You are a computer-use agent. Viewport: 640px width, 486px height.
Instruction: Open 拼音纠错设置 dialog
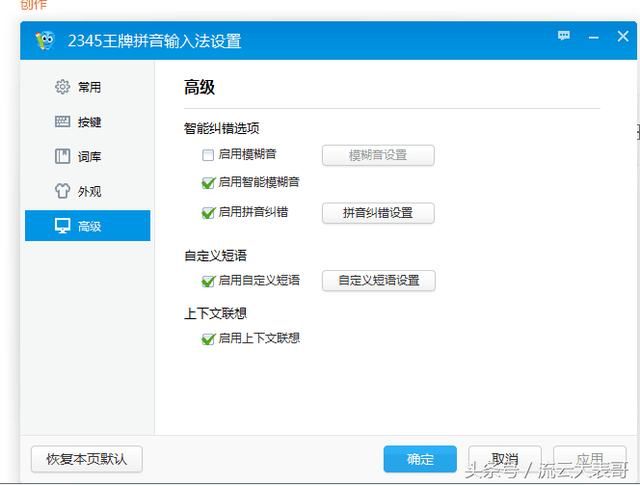pos(378,213)
